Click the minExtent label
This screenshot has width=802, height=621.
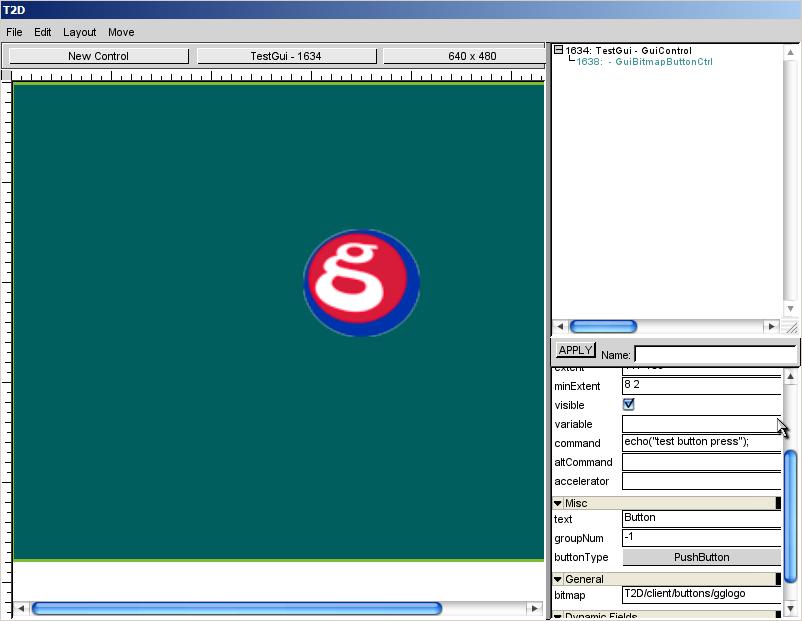(x=577, y=386)
